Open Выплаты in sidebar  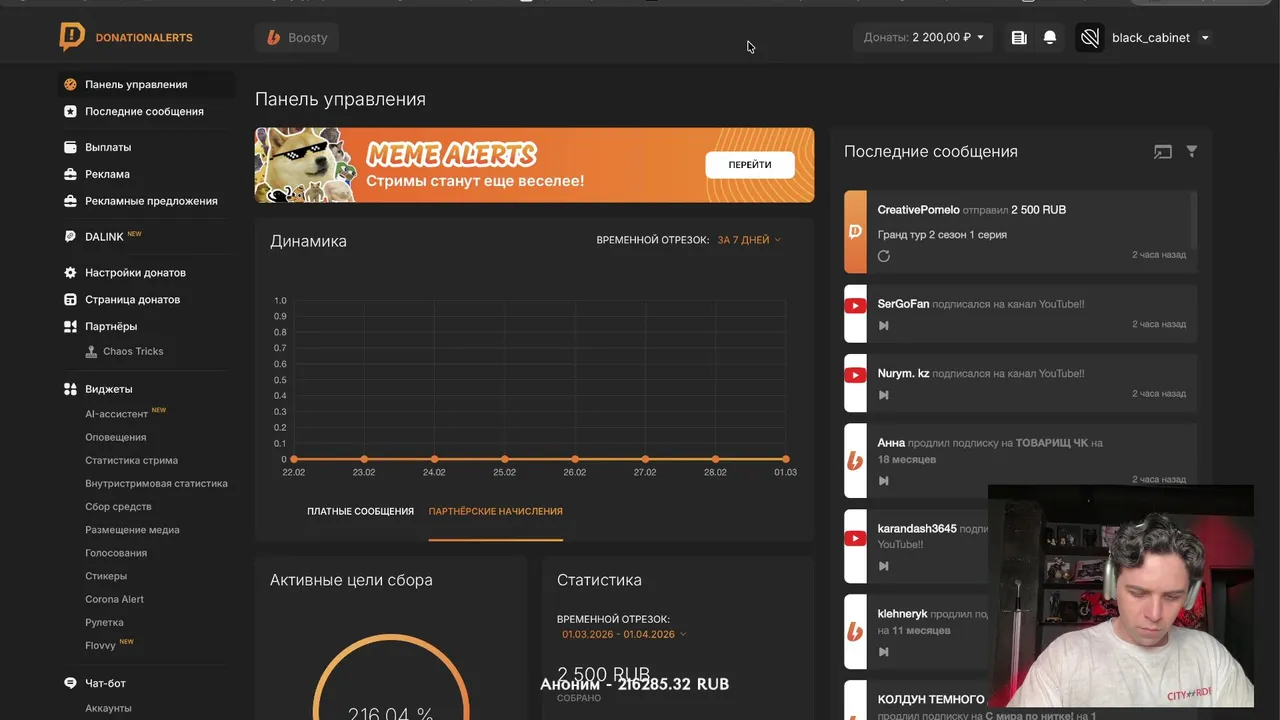point(108,147)
